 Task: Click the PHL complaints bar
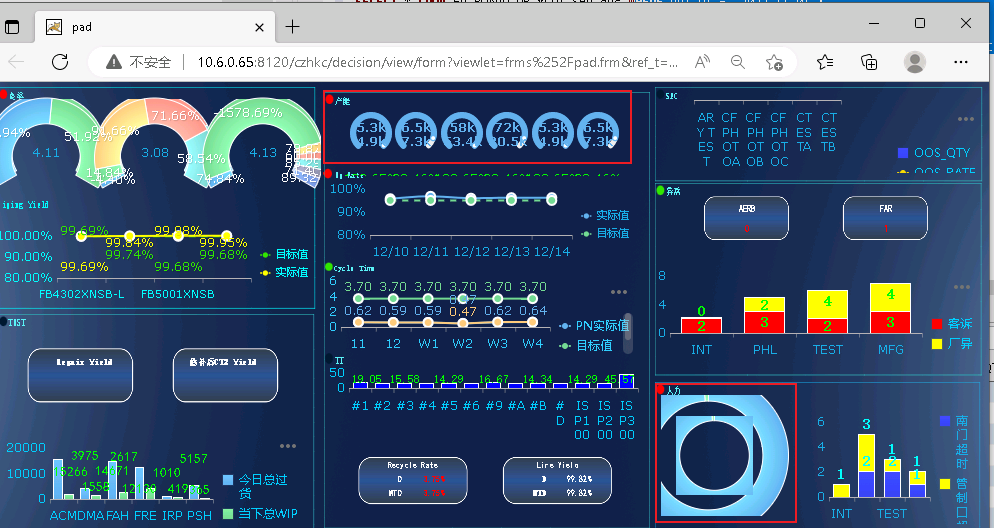(764, 315)
